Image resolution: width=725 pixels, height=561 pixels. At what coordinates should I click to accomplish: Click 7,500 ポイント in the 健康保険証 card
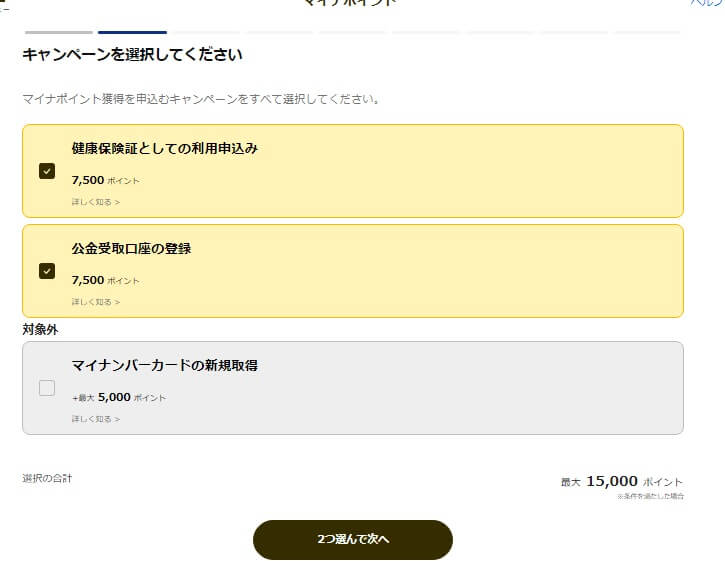pos(105,181)
